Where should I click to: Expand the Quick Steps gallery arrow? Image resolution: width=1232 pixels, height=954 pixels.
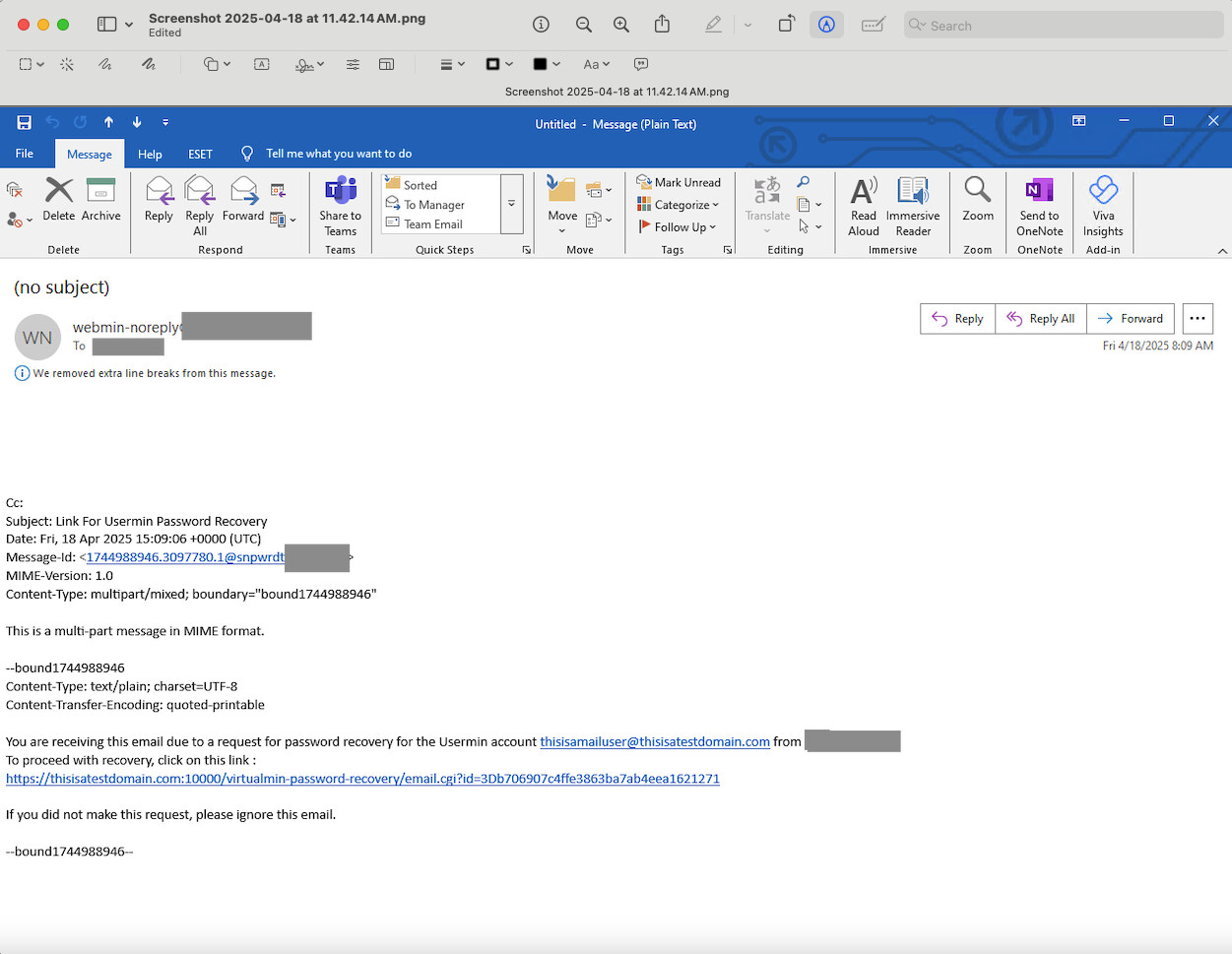pos(511,204)
